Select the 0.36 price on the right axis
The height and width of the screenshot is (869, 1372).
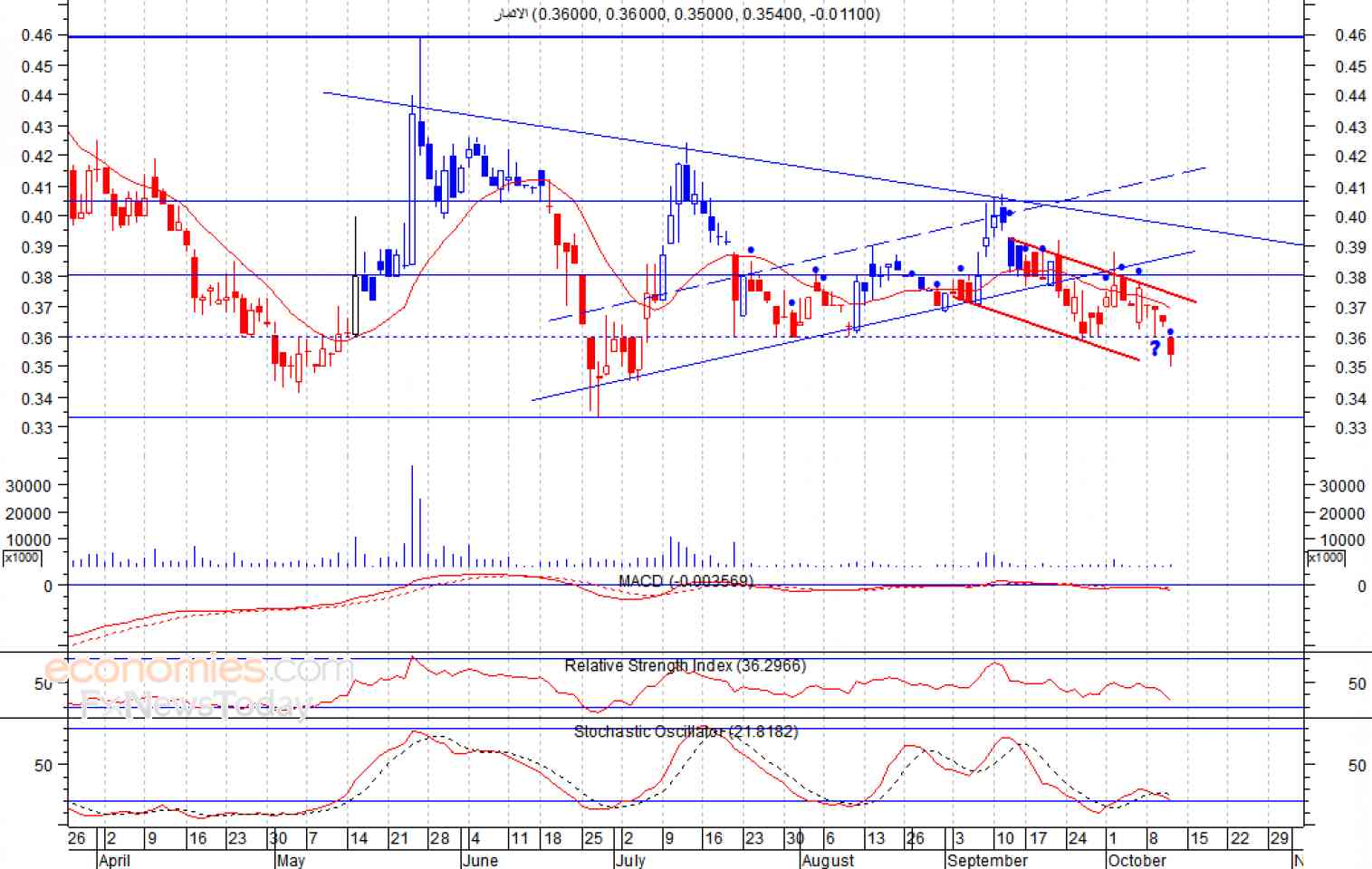[1350, 338]
